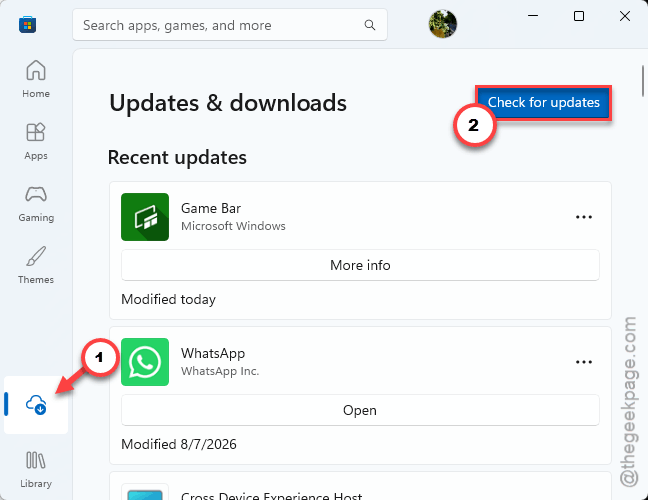
Task: Open the Themes section
Action: point(36,265)
